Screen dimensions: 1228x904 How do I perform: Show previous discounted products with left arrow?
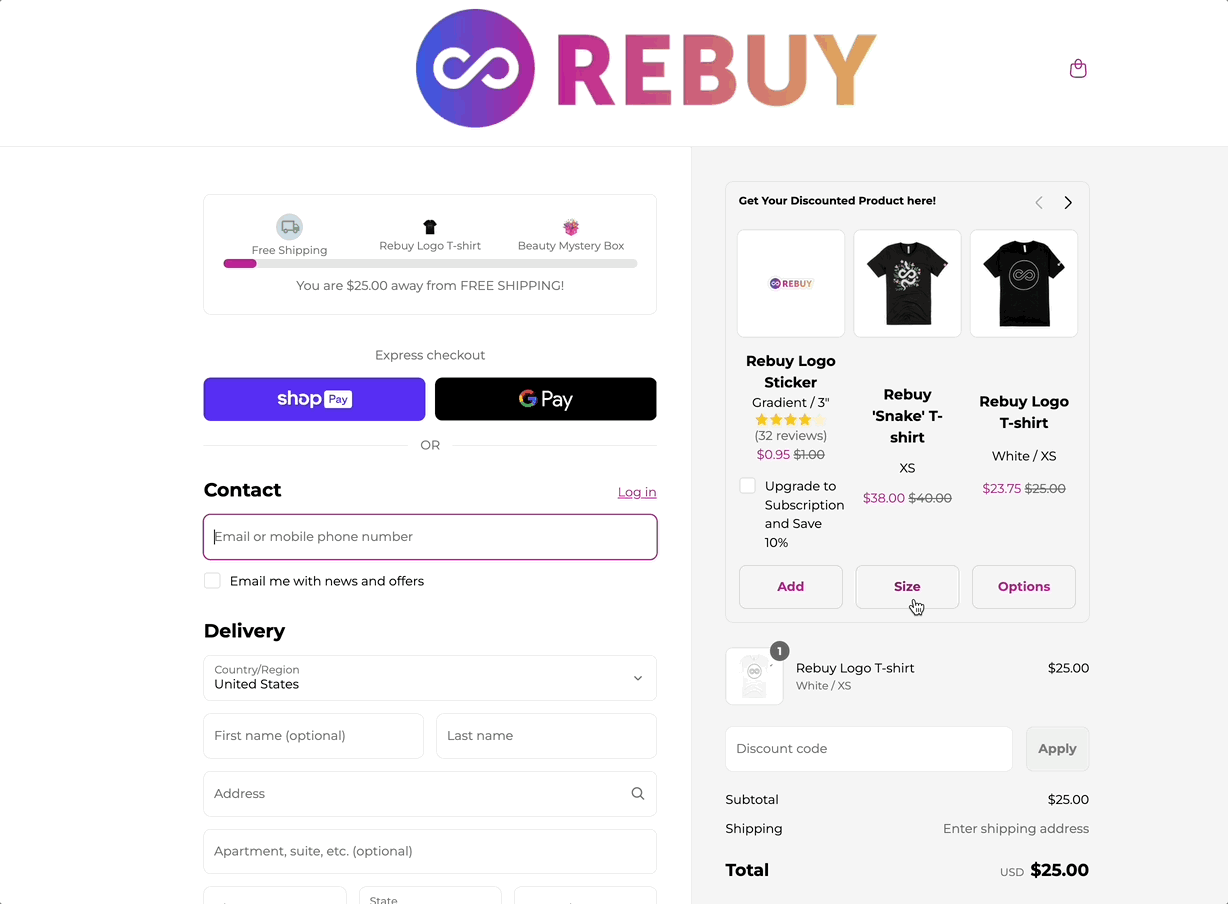tap(1039, 202)
